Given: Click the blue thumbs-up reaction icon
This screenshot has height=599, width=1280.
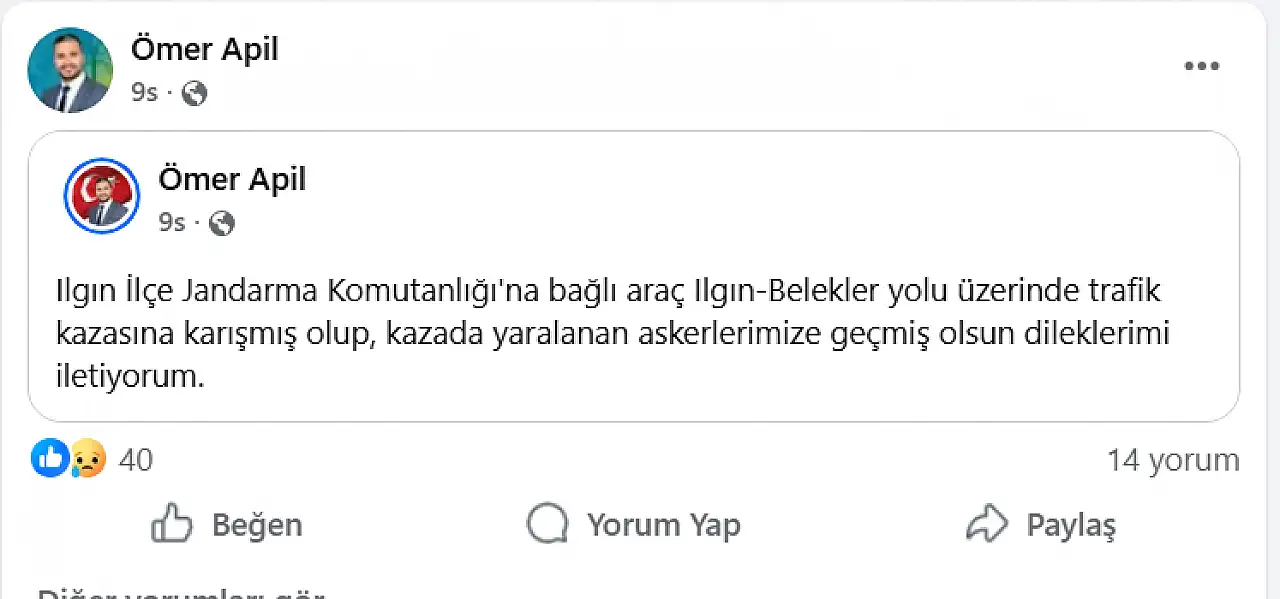Looking at the screenshot, I should click(50, 459).
